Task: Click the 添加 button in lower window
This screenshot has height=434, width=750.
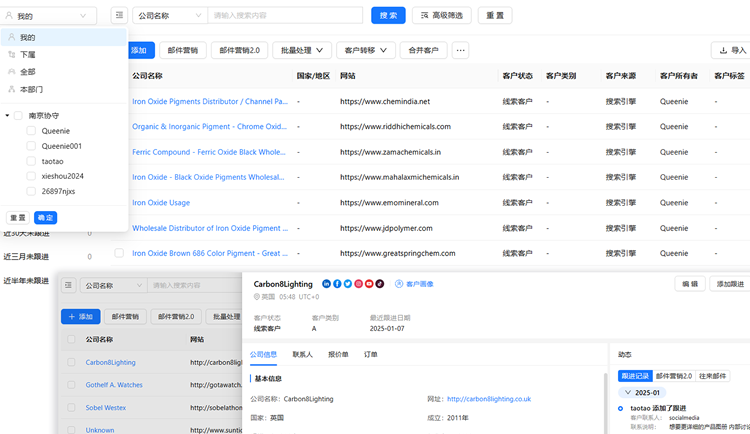Action: coord(80,317)
